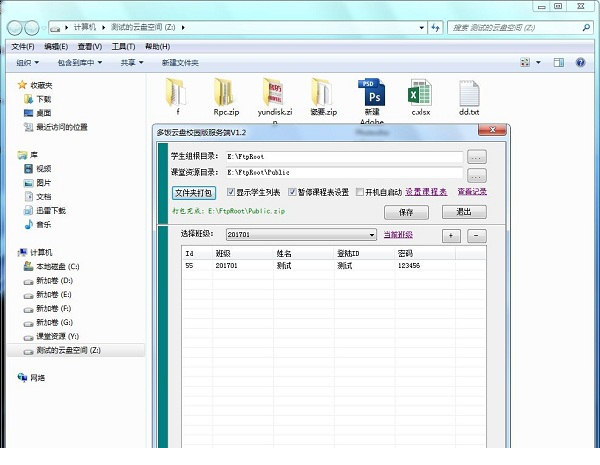Click the change view icon in toolbar
Image resolution: width=600 pixels, height=465 pixels.
[525, 62]
